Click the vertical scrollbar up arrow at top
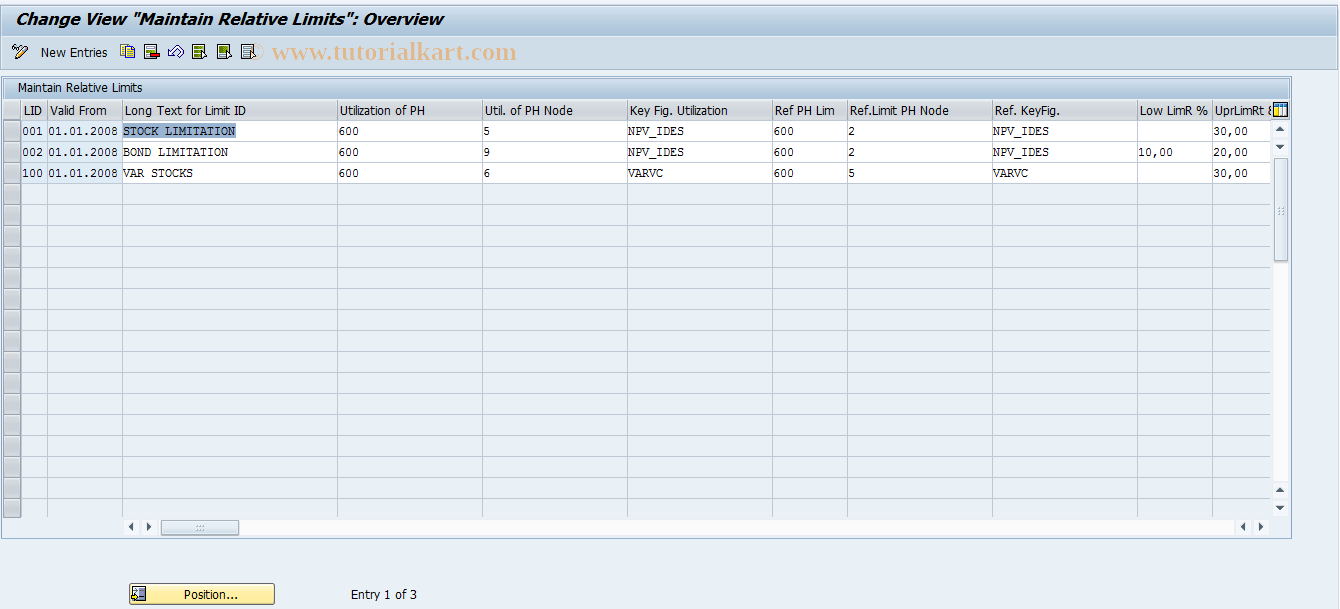This screenshot has height=609, width=1340. point(1280,129)
